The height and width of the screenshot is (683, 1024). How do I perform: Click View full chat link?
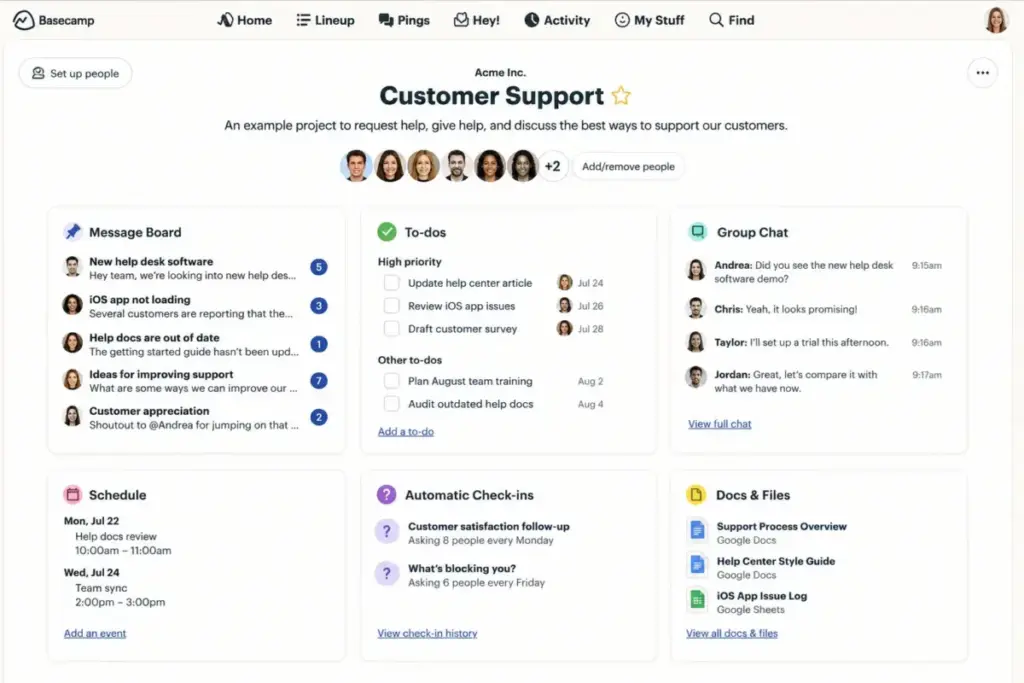click(720, 424)
